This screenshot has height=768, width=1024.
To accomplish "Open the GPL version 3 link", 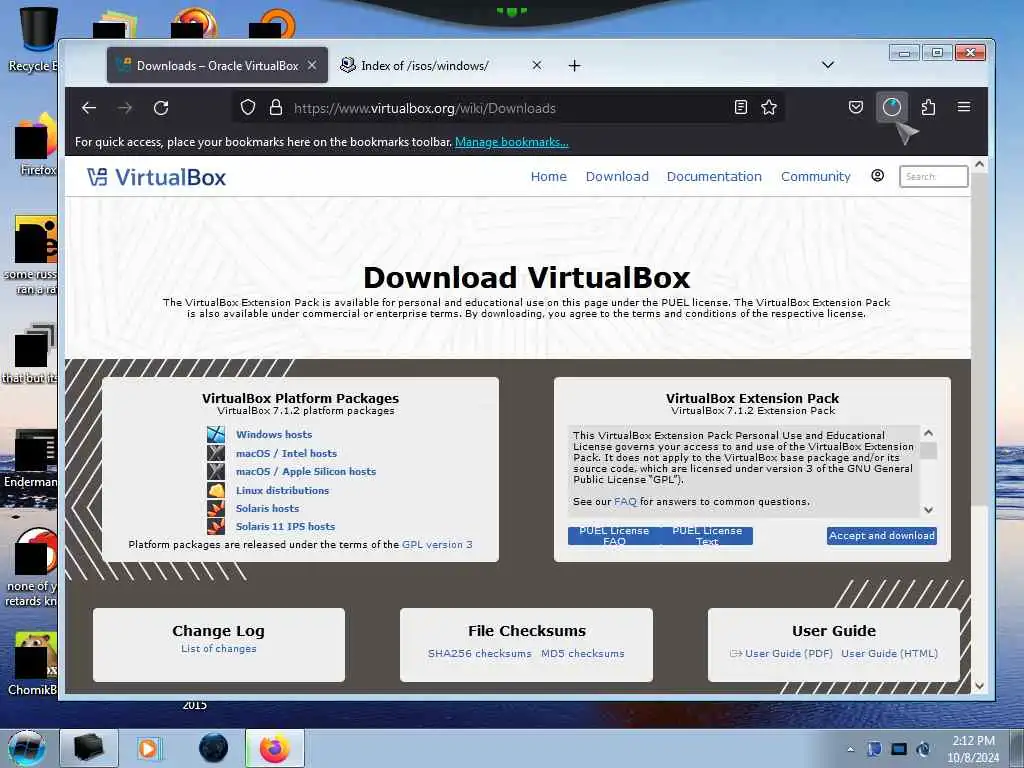I will coord(437,545).
